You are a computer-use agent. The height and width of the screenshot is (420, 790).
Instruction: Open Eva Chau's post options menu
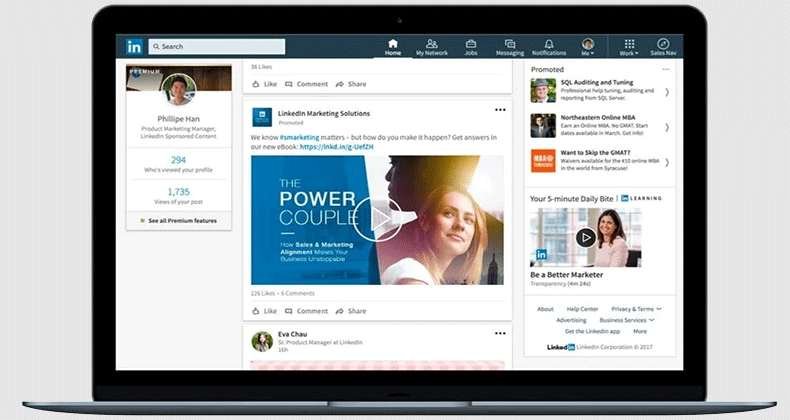(x=500, y=333)
